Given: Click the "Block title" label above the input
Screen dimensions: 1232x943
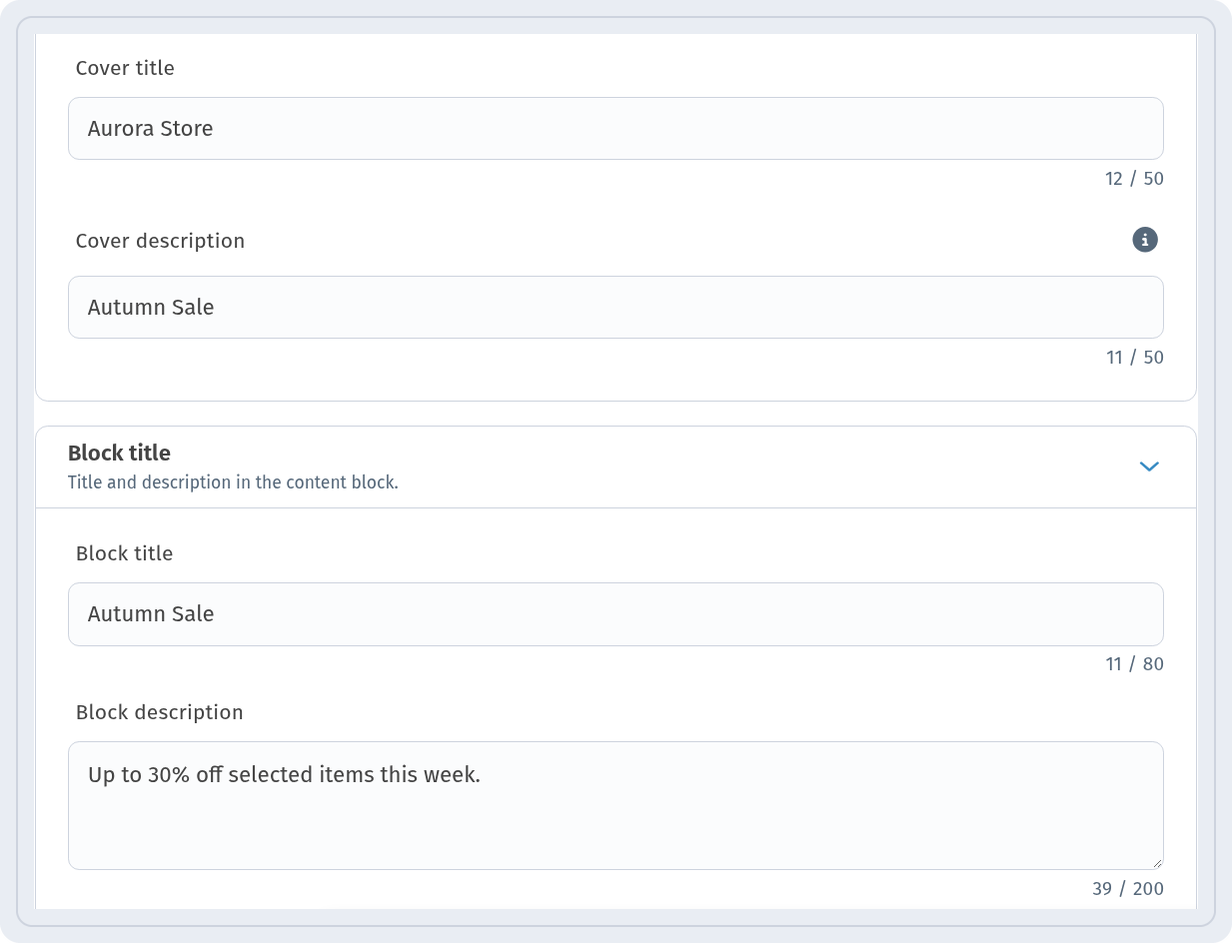Looking at the screenshot, I should 124,554.
